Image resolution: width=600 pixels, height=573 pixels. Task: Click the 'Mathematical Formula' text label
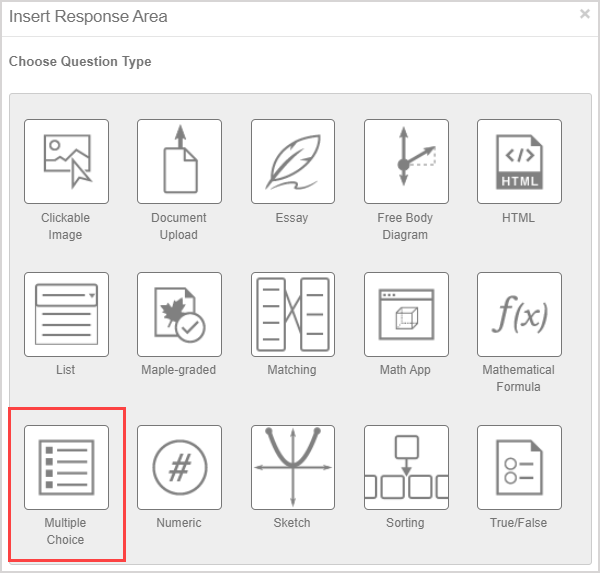[519, 378]
